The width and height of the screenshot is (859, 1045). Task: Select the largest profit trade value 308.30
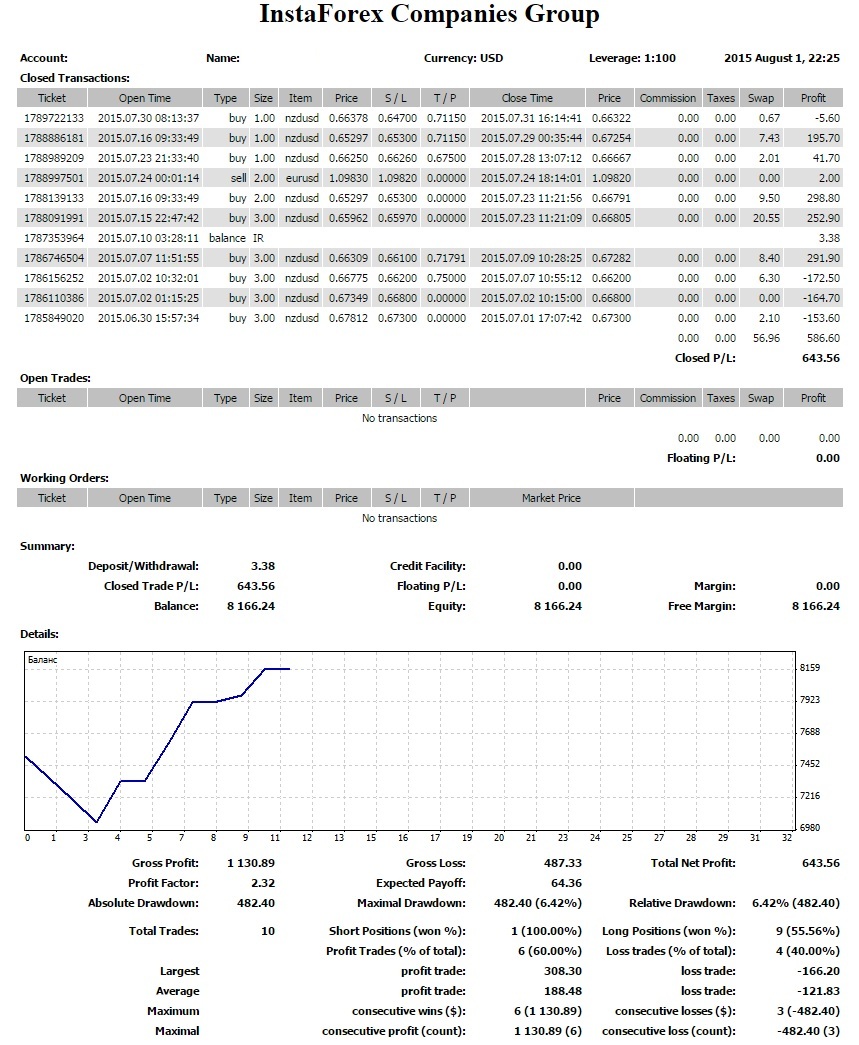[x=563, y=971]
